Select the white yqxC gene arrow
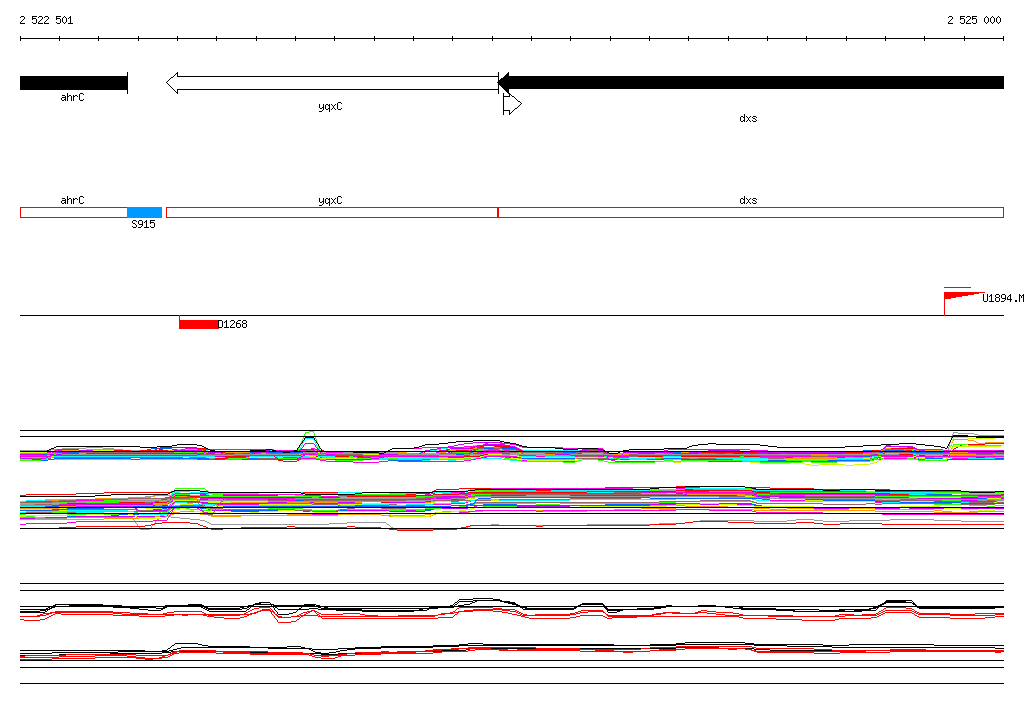Viewport: 1024px width, 714px height. tap(332, 83)
